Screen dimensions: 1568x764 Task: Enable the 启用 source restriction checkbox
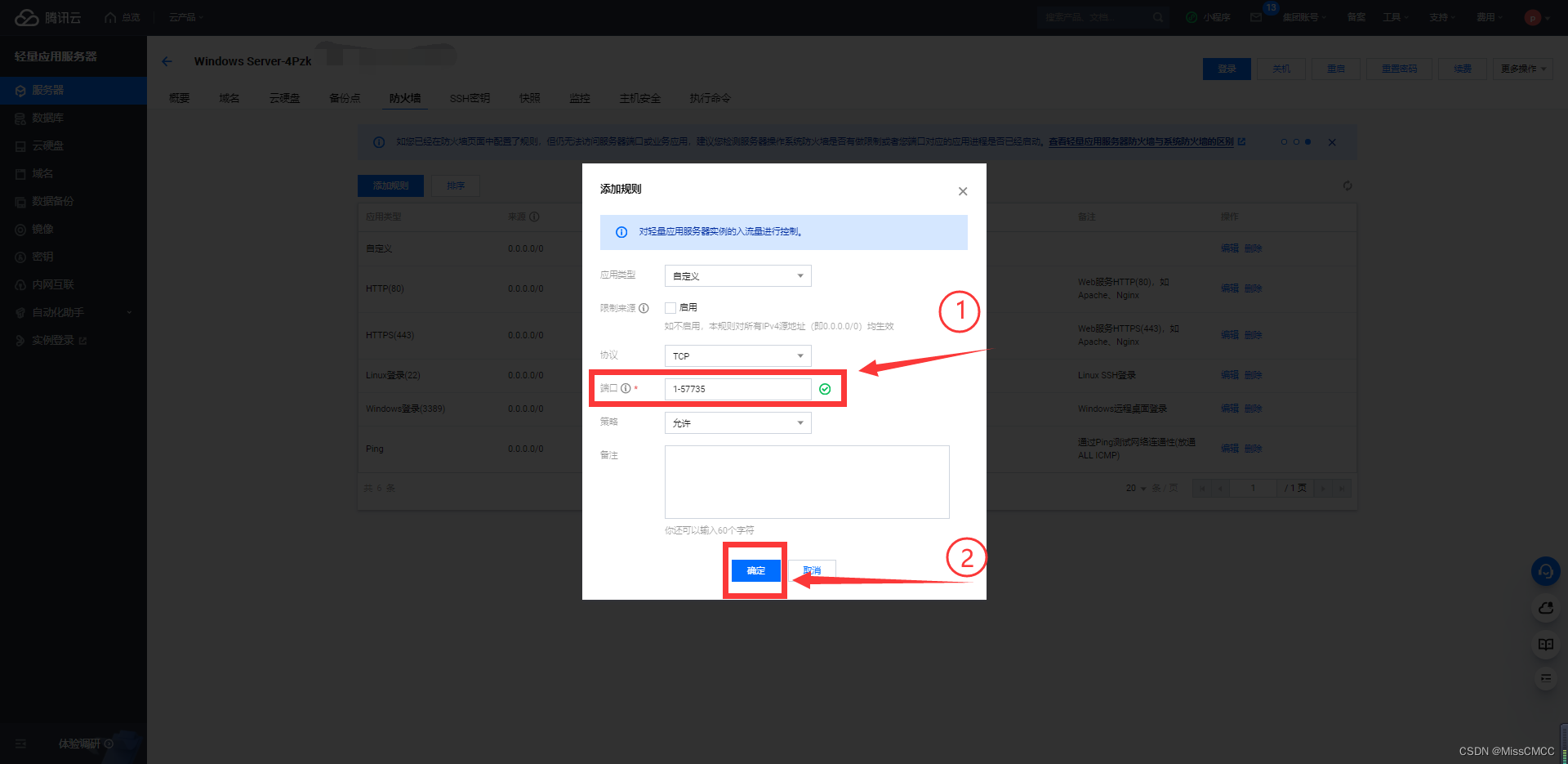(x=670, y=308)
